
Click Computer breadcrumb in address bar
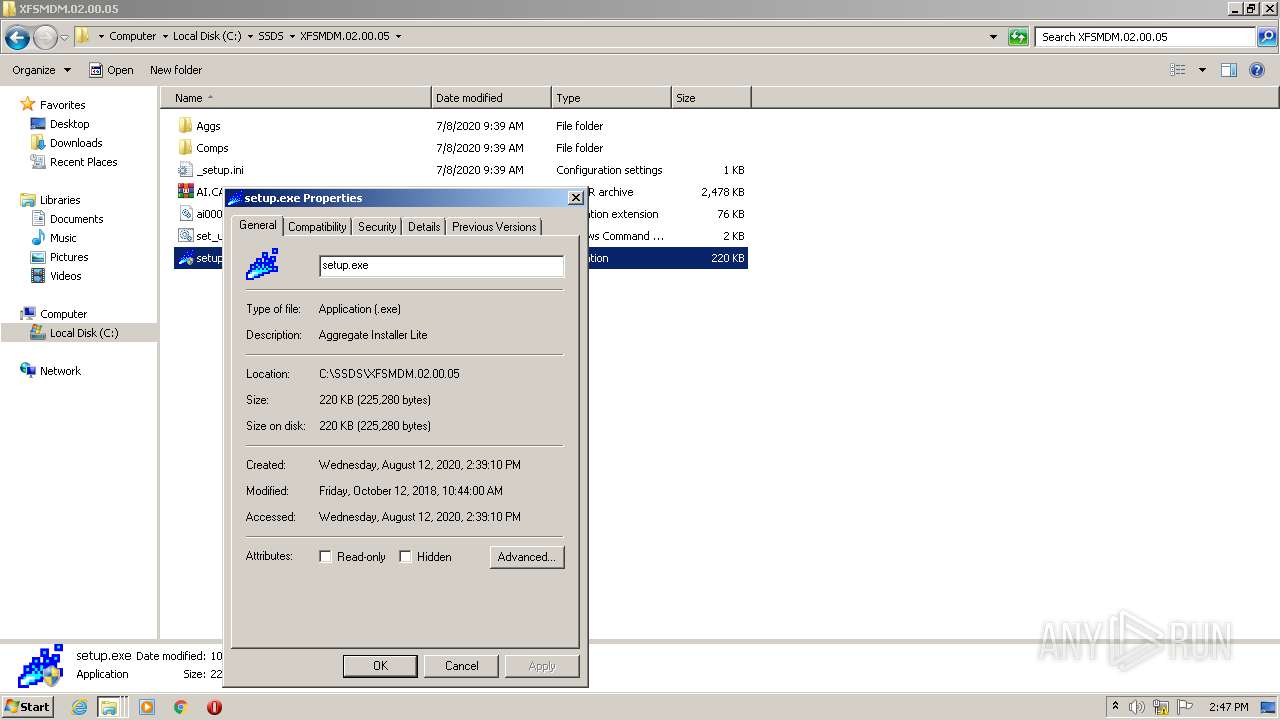133,36
